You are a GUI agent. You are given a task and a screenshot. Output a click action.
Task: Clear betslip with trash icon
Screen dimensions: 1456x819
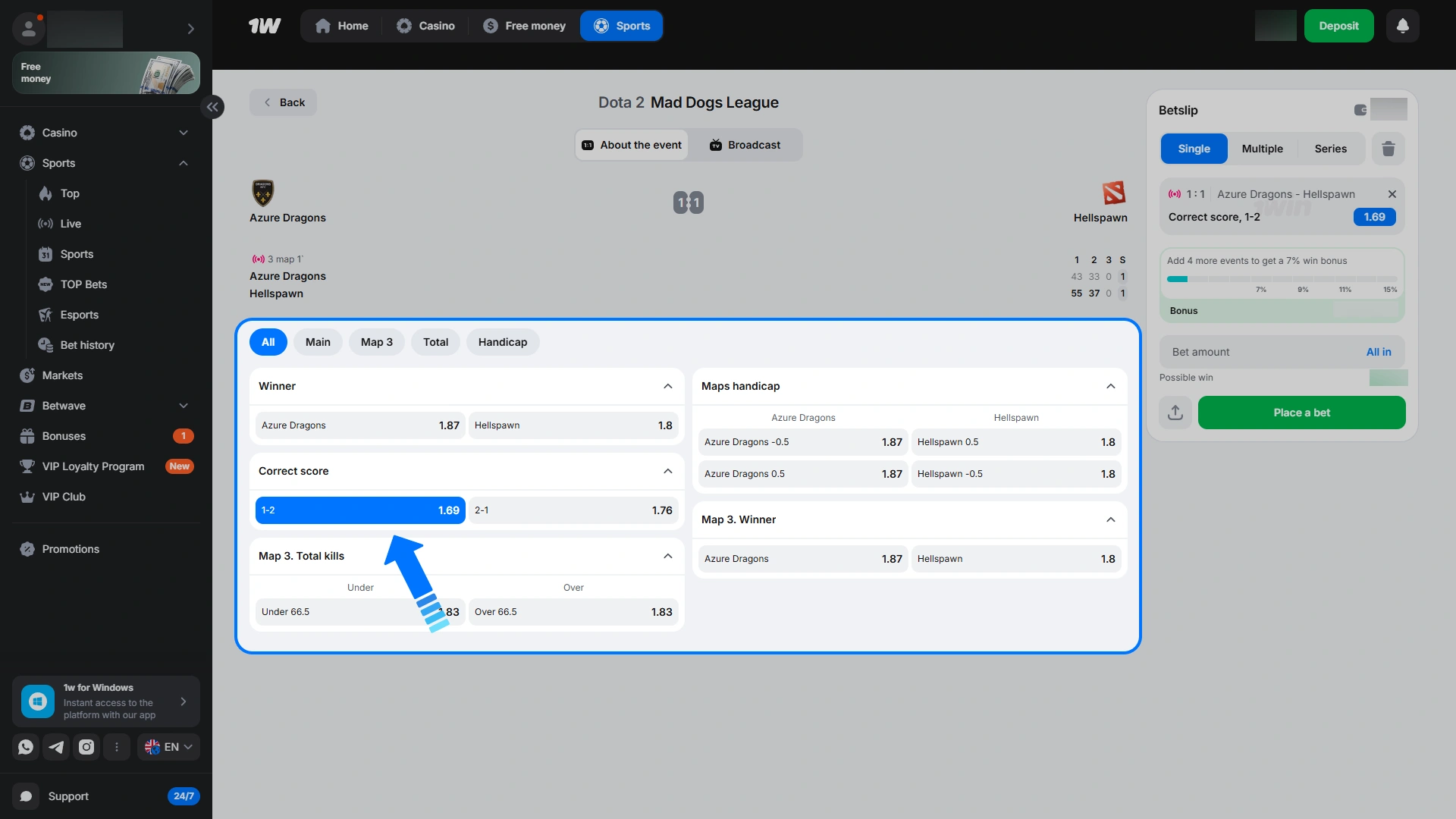click(1389, 149)
